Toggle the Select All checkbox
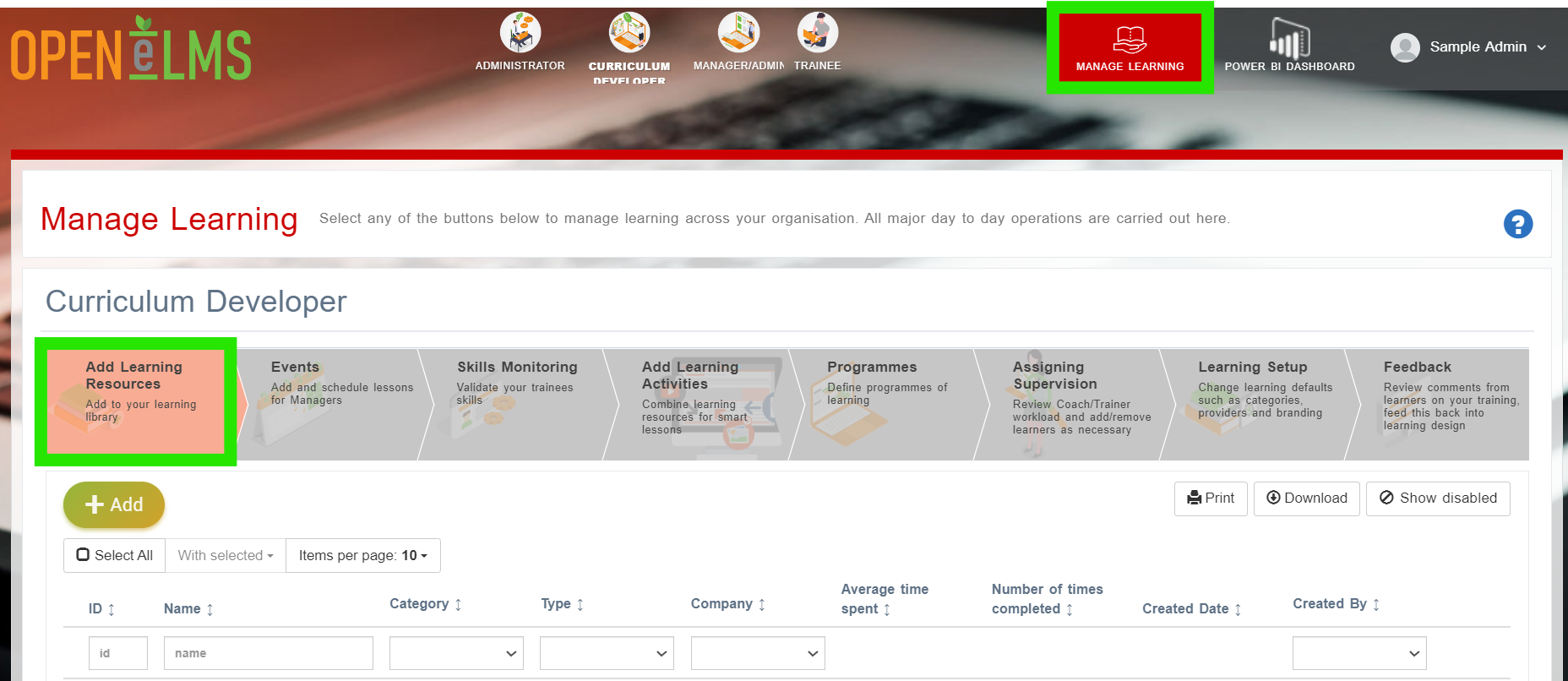Screen dimensions: 1568x681 click(83, 555)
